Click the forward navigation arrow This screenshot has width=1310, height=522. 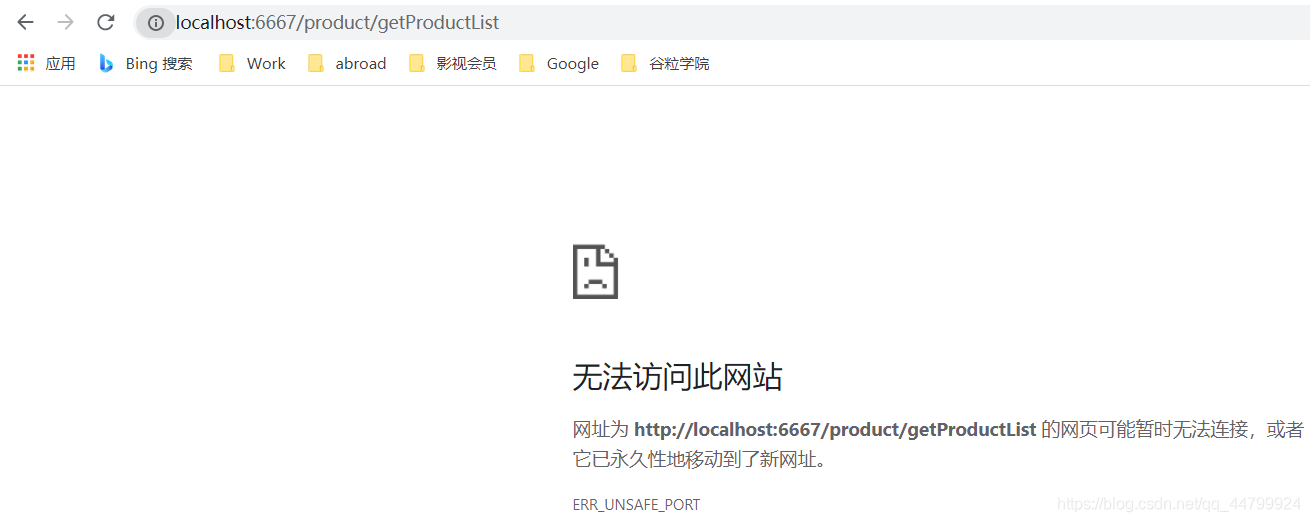point(65,22)
